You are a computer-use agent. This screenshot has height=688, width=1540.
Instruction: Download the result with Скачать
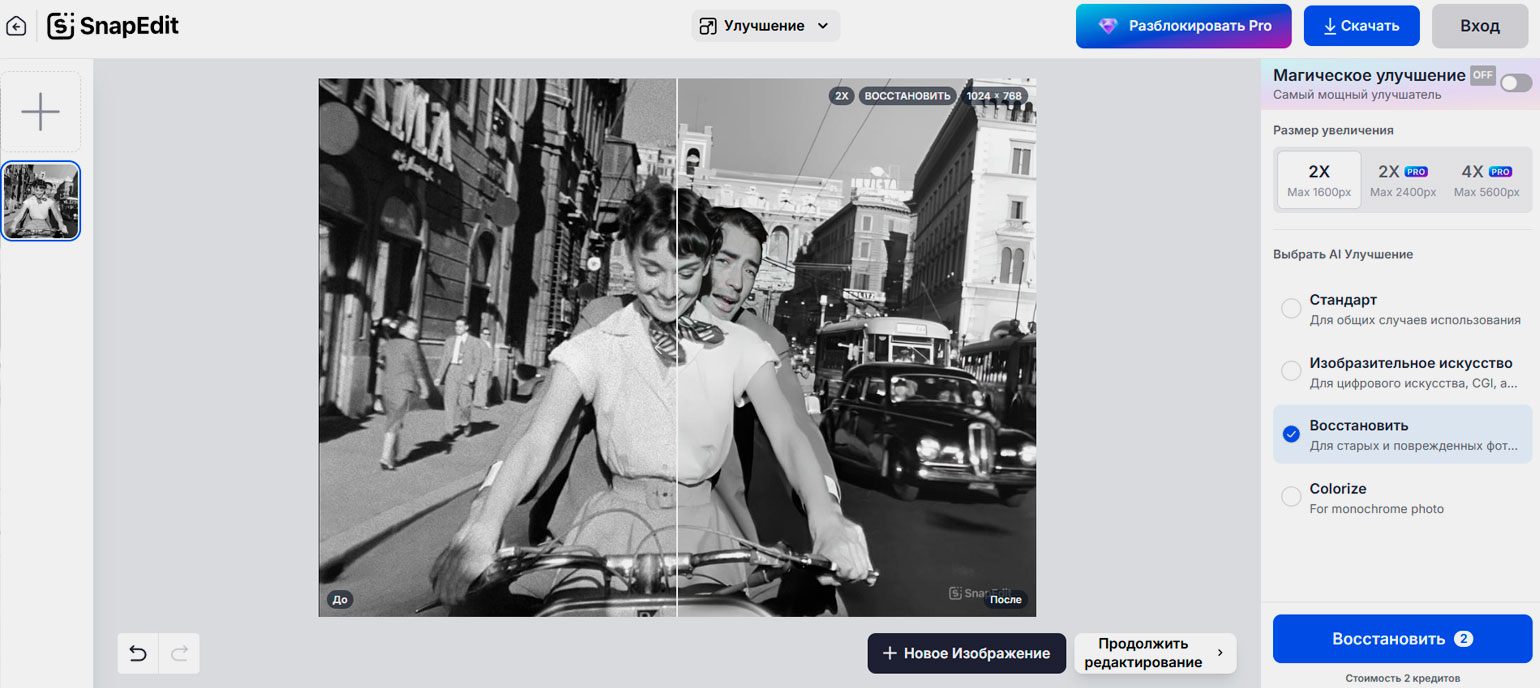click(1361, 26)
